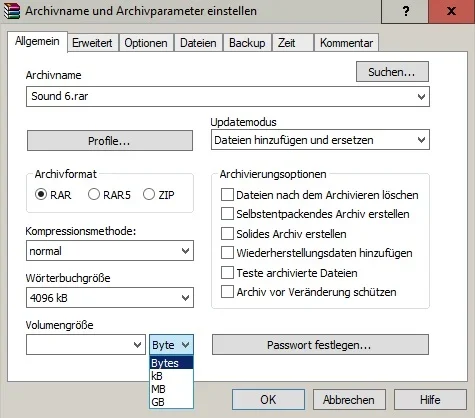Viewport: 475px width, 418px height.
Task: Open the Updatemodus dropdown
Action: point(320,140)
